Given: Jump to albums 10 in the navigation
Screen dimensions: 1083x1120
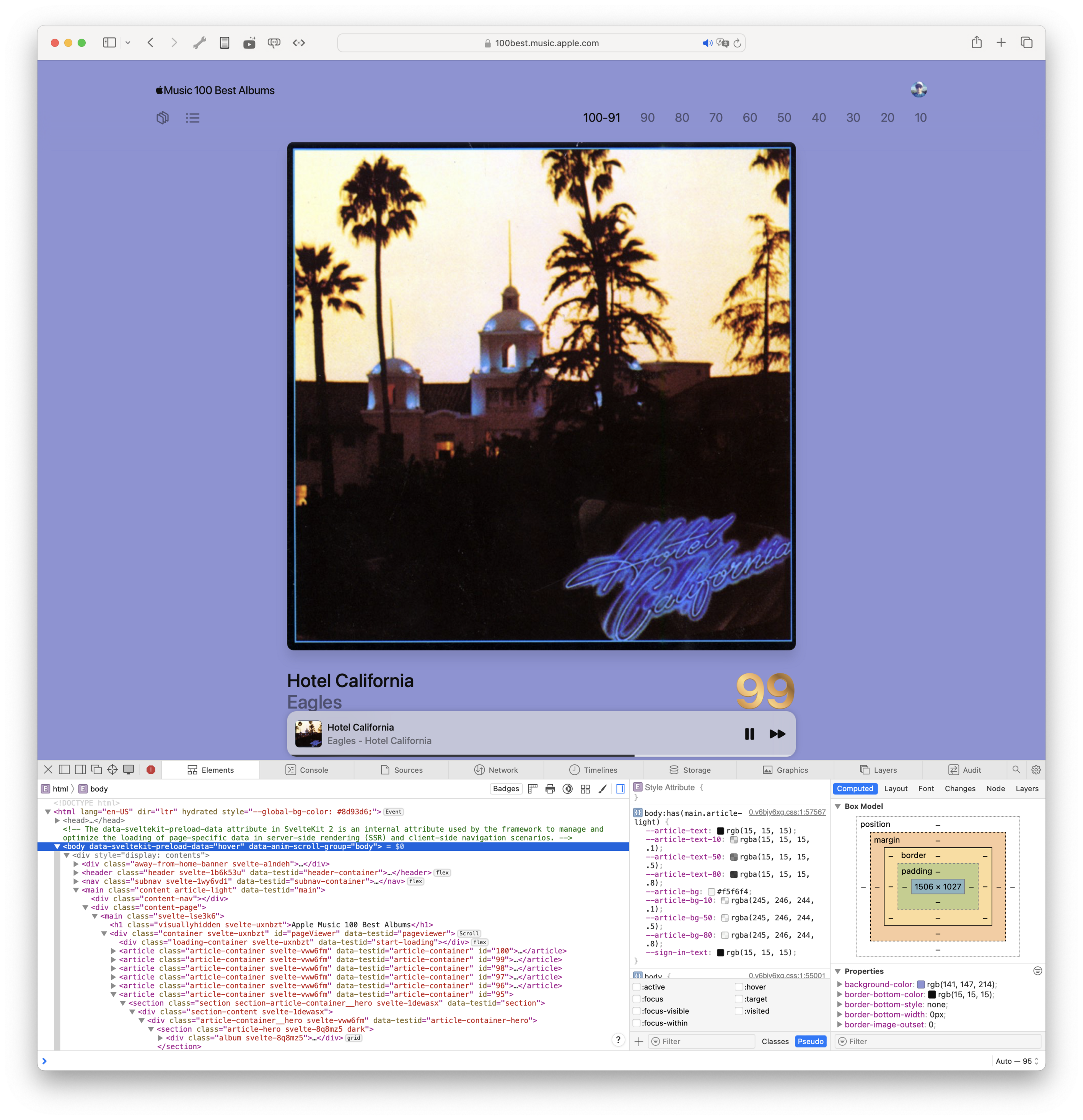Looking at the screenshot, I should tap(920, 117).
